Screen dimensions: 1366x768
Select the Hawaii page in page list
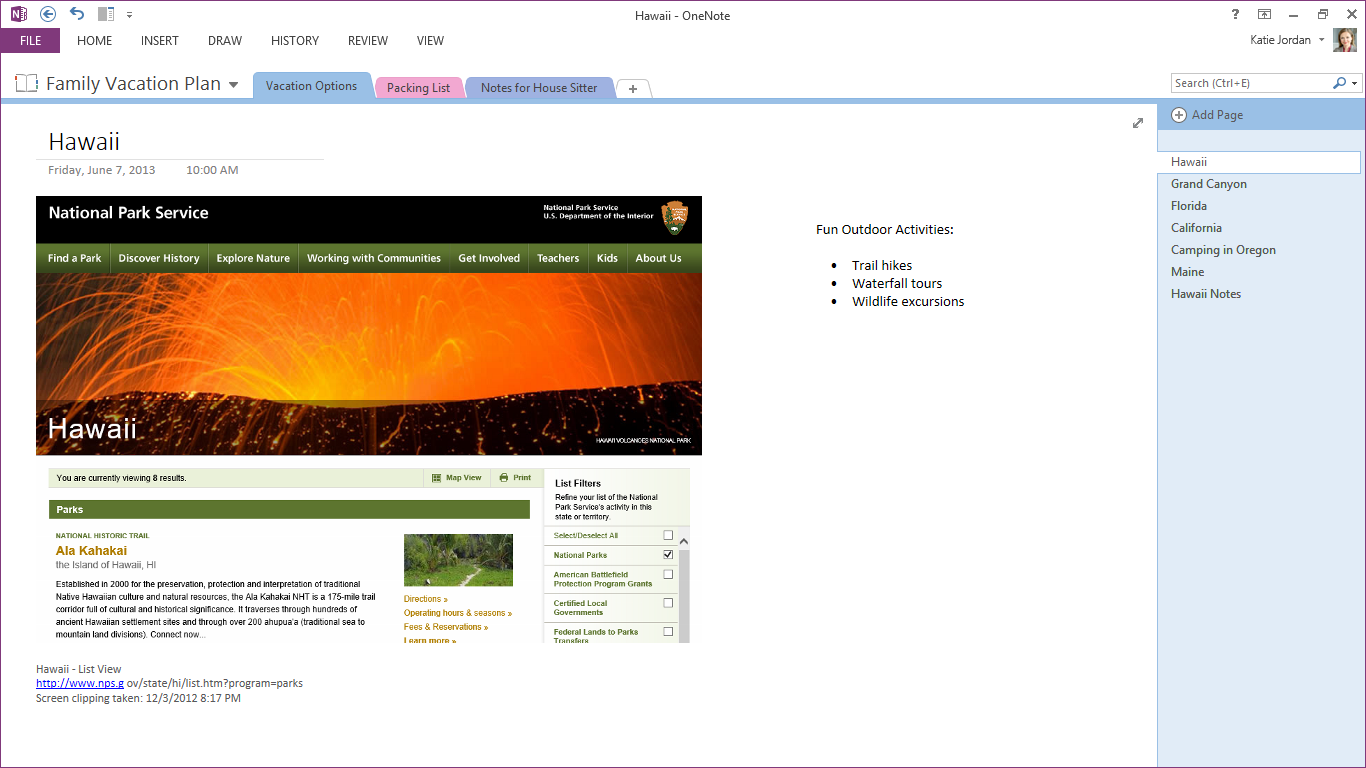pos(1260,162)
